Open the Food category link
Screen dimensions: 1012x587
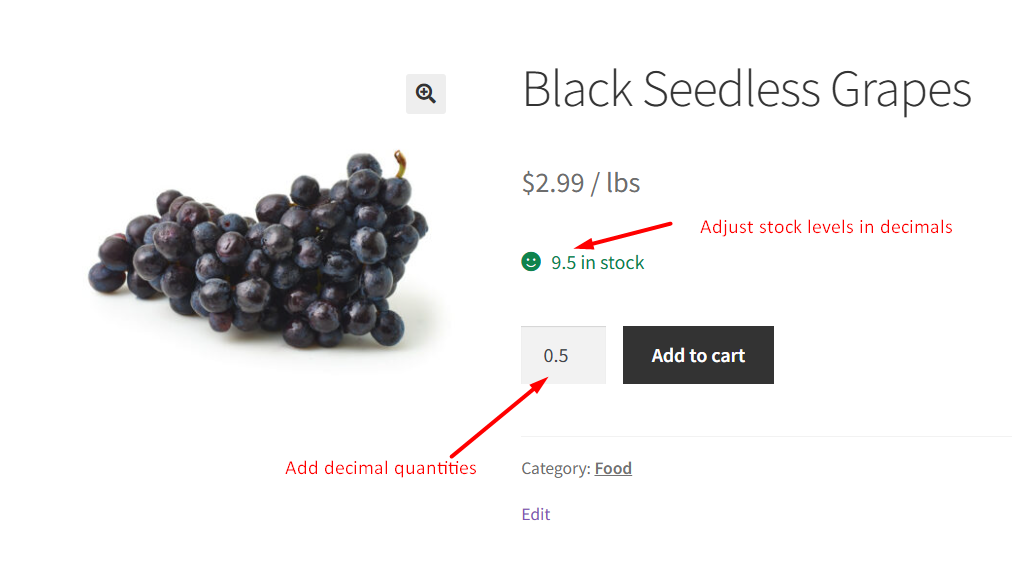coord(613,468)
